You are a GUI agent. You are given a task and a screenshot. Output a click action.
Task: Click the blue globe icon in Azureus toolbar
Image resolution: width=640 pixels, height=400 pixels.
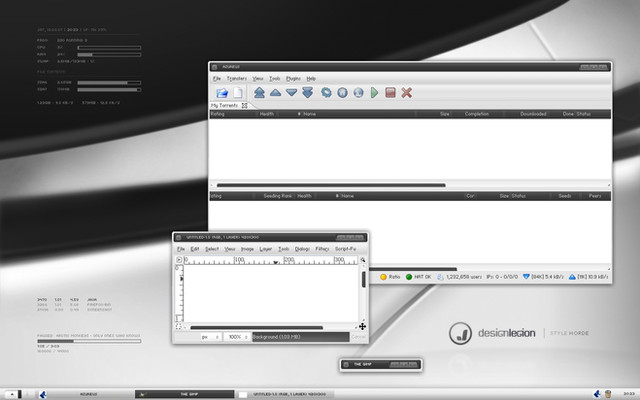[x=358, y=93]
